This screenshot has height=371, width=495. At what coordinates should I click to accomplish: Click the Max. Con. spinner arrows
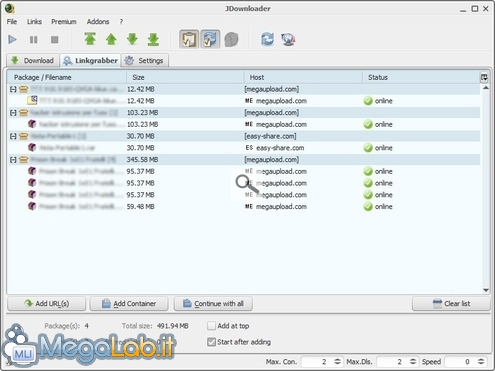(x=337, y=362)
